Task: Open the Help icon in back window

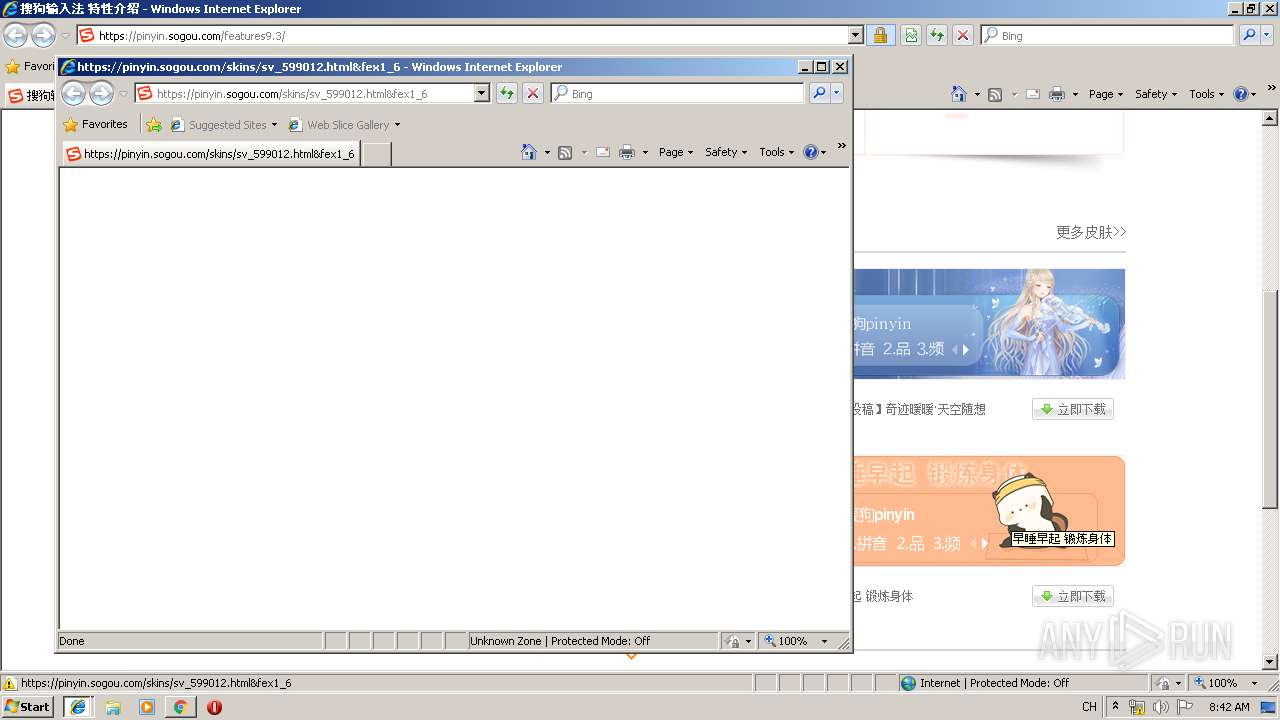Action: pyautogui.click(x=1240, y=94)
